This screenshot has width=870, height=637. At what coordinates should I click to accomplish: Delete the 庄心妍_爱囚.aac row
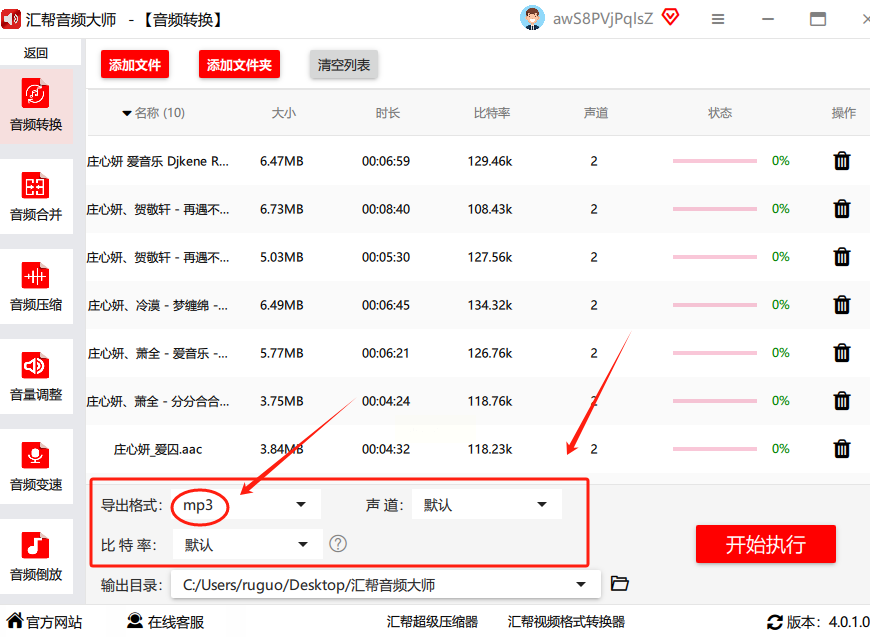(x=842, y=449)
